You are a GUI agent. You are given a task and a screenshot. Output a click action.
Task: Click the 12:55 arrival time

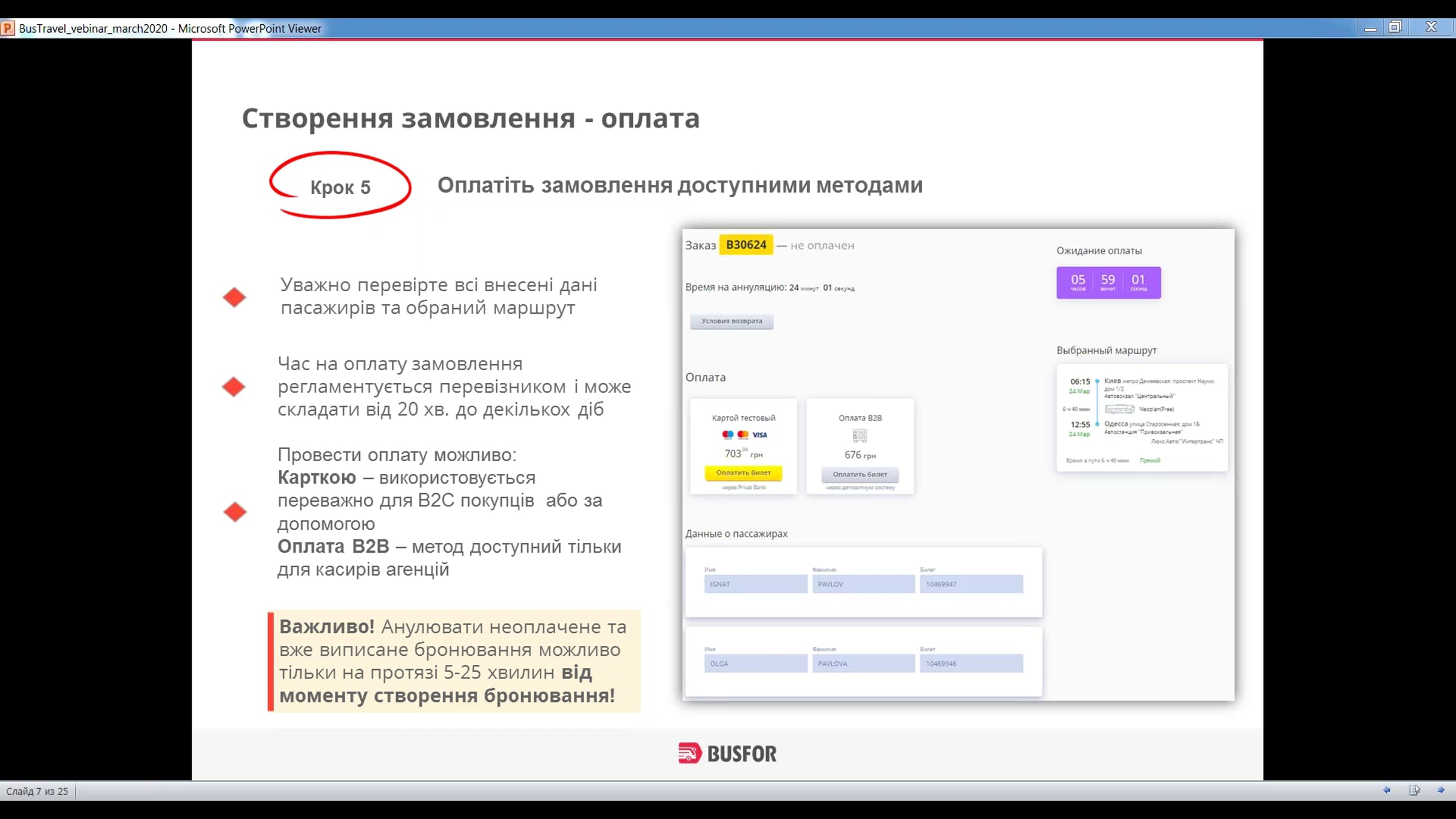tap(1080, 425)
